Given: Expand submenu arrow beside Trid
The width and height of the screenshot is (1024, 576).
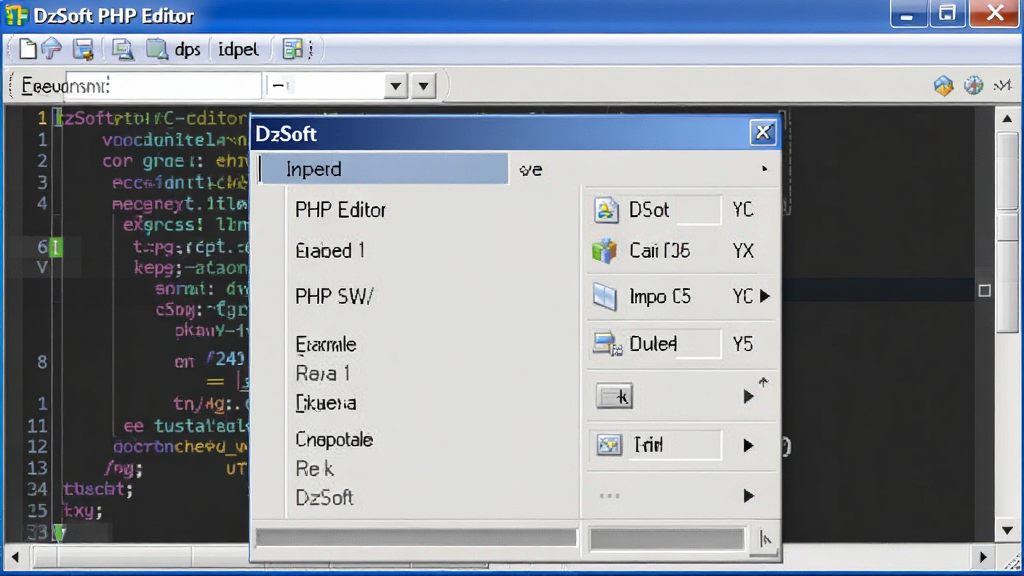Looking at the screenshot, I should 748,445.
